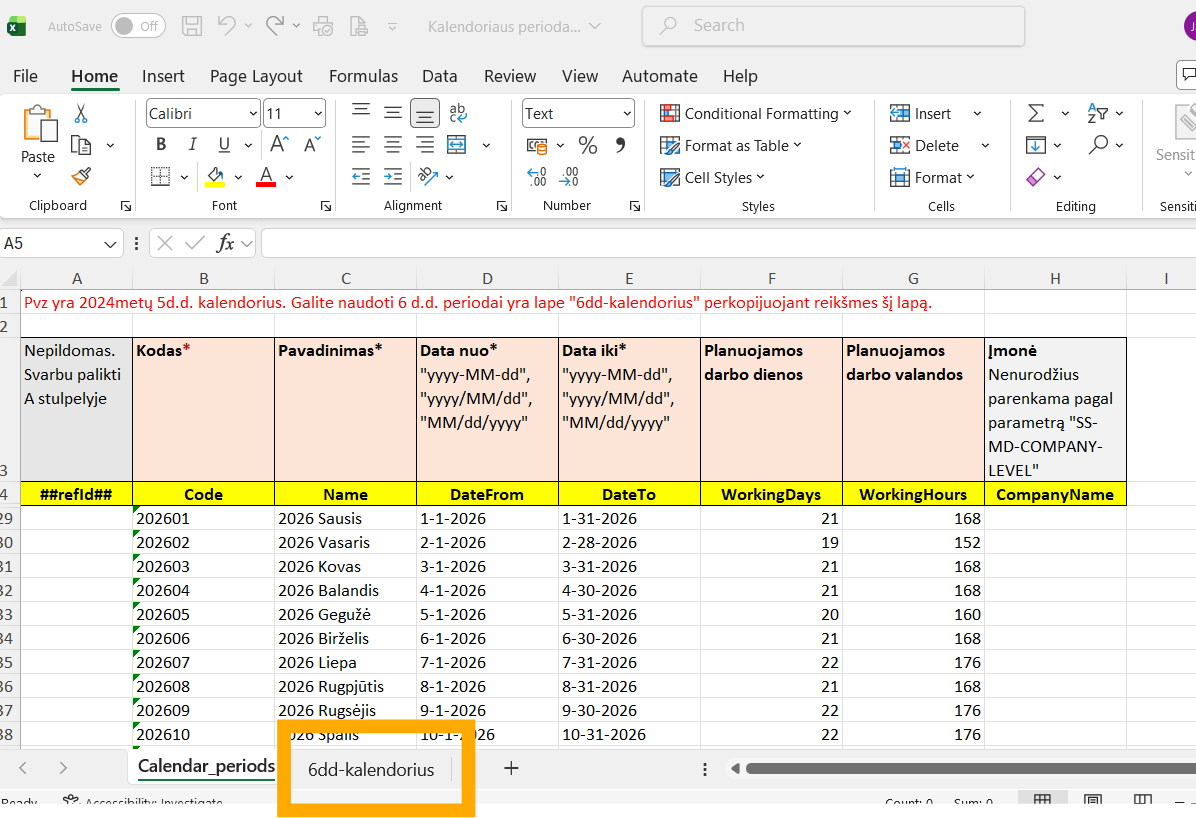Add a new sheet with plus button
1196x818 pixels.
511,768
